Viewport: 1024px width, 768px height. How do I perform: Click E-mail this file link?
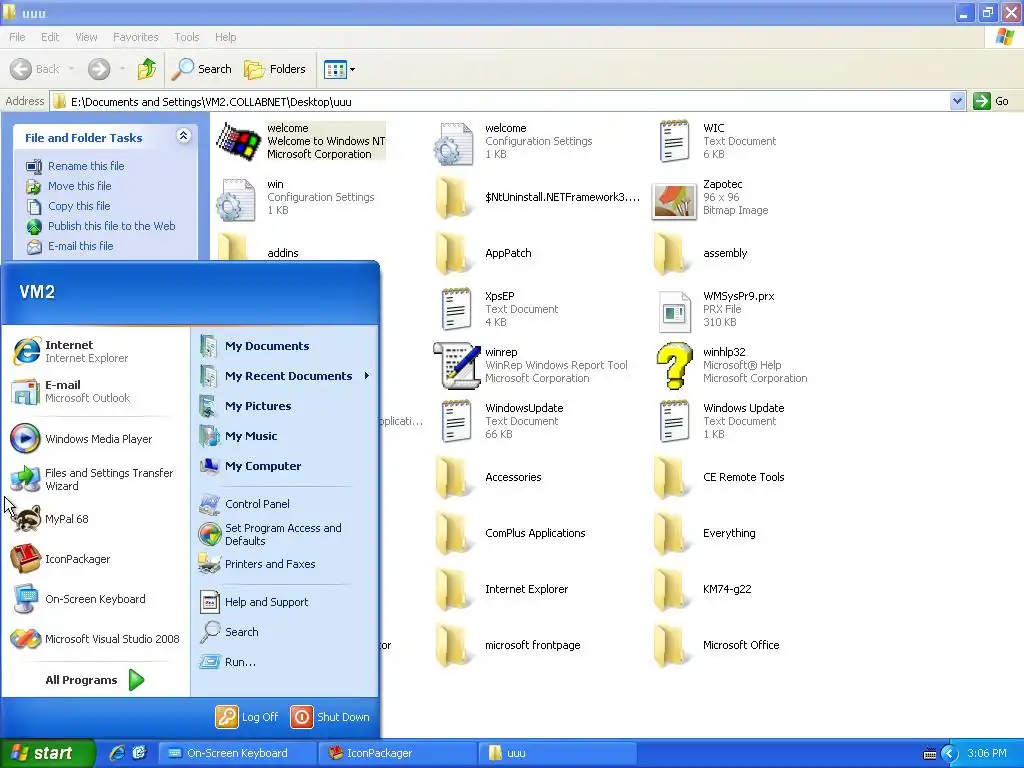(x=80, y=246)
